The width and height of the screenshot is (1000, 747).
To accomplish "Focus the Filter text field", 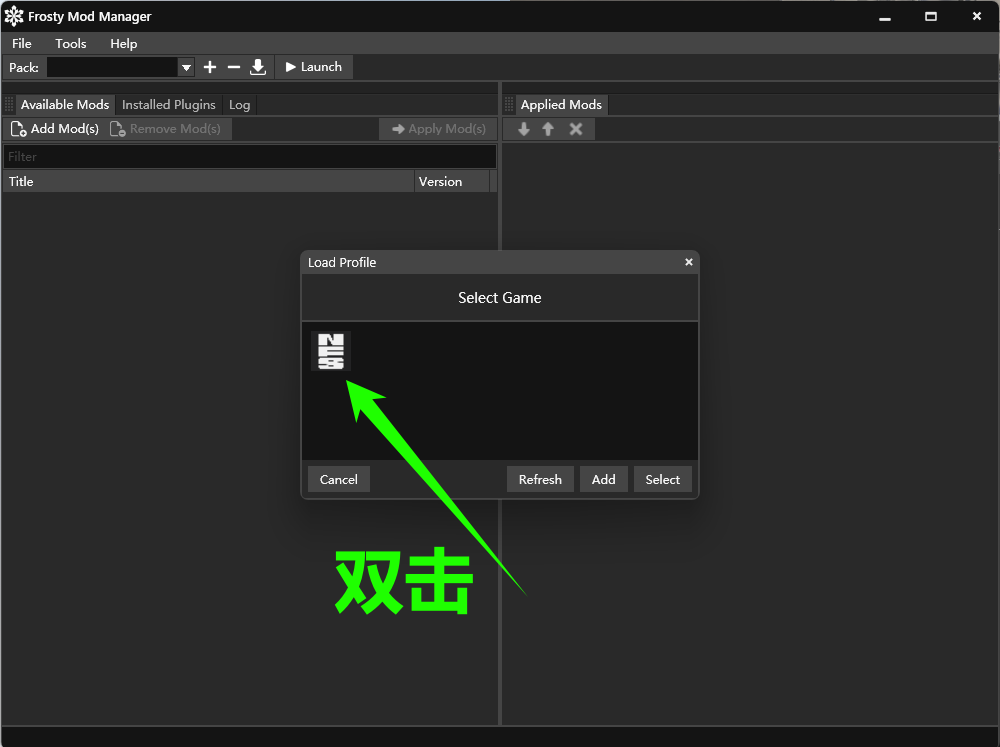I will [x=250, y=157].
